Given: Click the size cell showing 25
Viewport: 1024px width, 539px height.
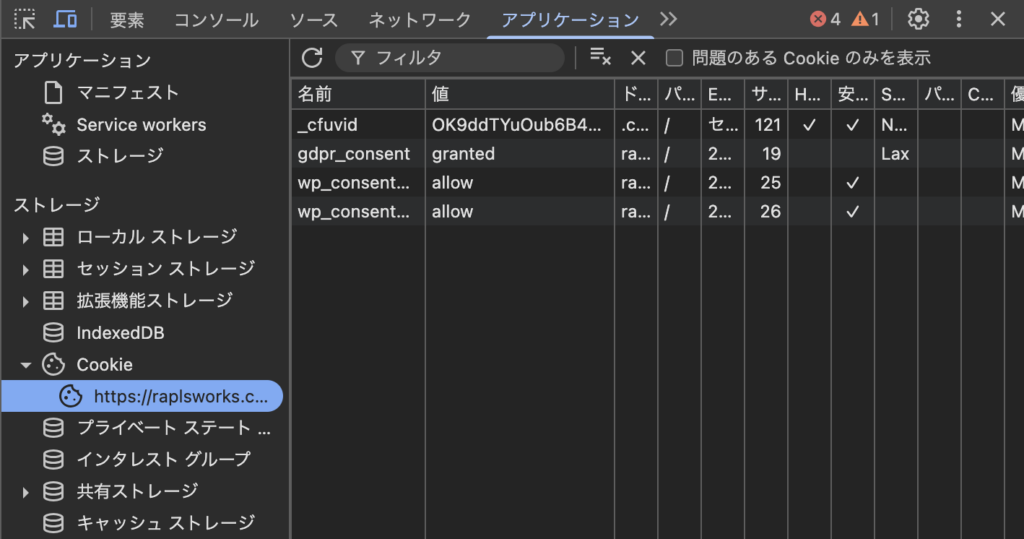Looking at the screenshot, I should (x=766, y=183).
